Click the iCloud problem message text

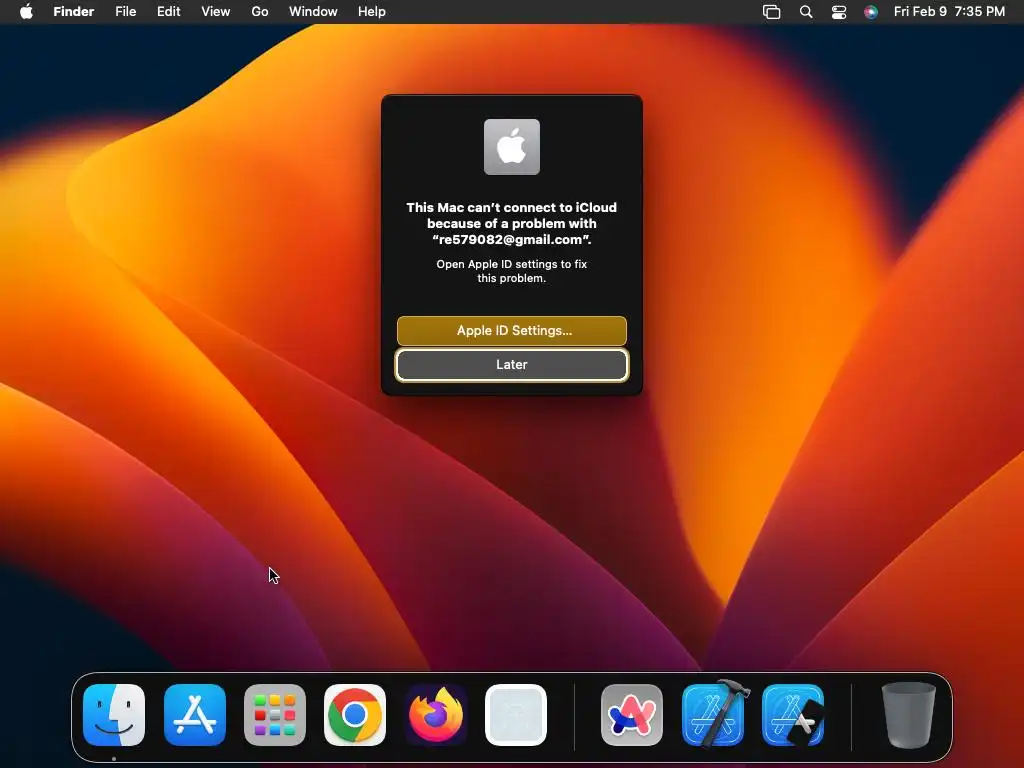(x=511, y=223)
